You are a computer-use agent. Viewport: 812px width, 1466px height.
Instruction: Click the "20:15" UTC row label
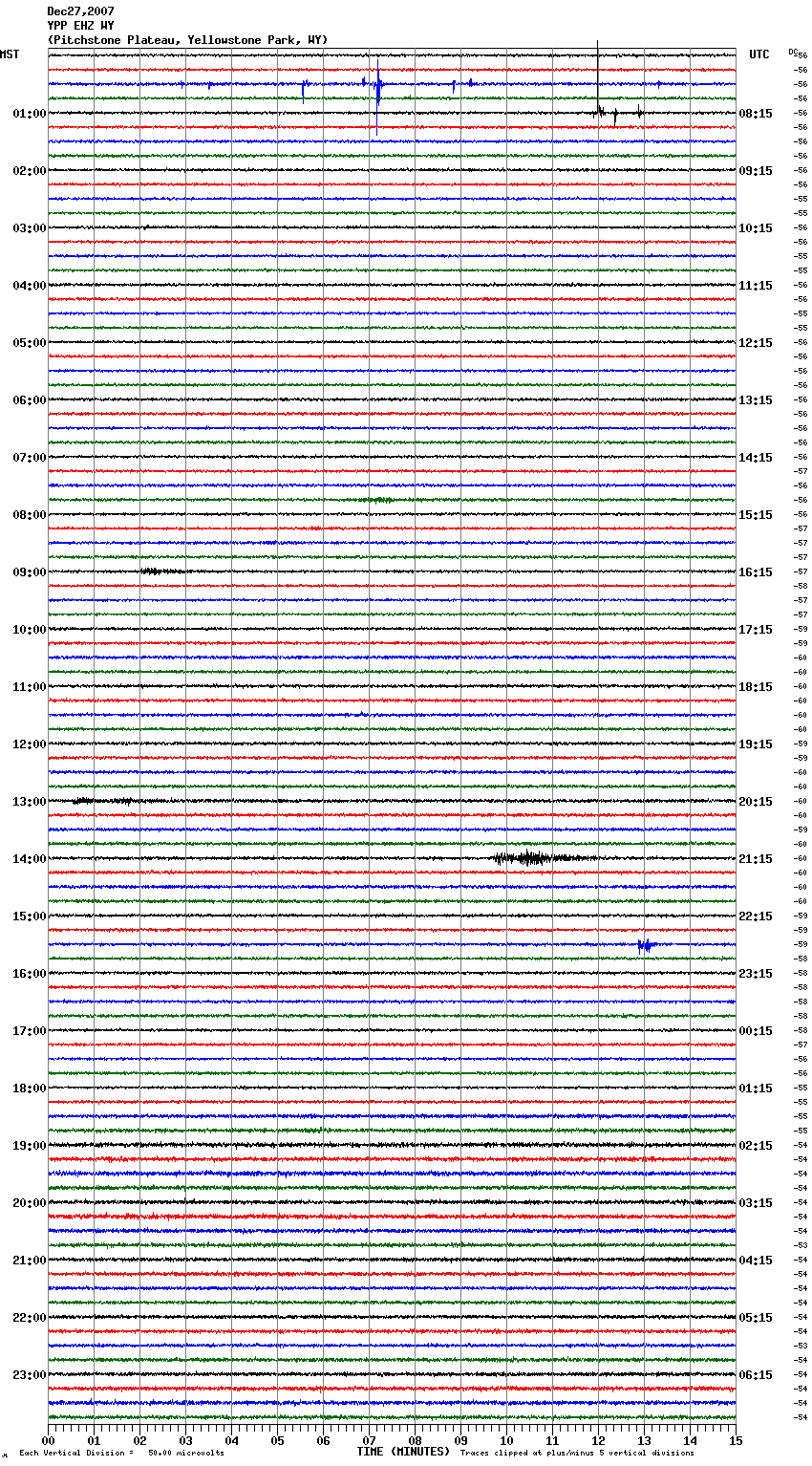coord(756,802)
